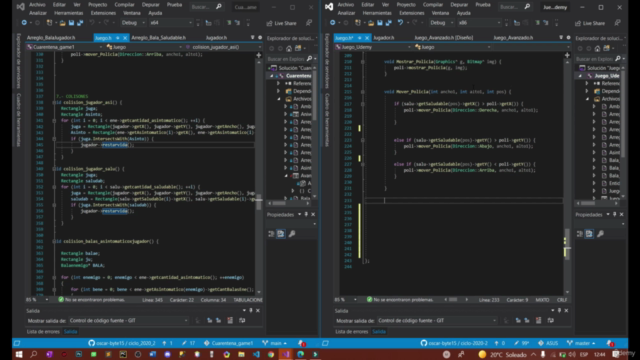The height and width of the screenshot is (360, 640).
Task: Click search magnifier icon in right title bar
Action: (x=527, y=7)
